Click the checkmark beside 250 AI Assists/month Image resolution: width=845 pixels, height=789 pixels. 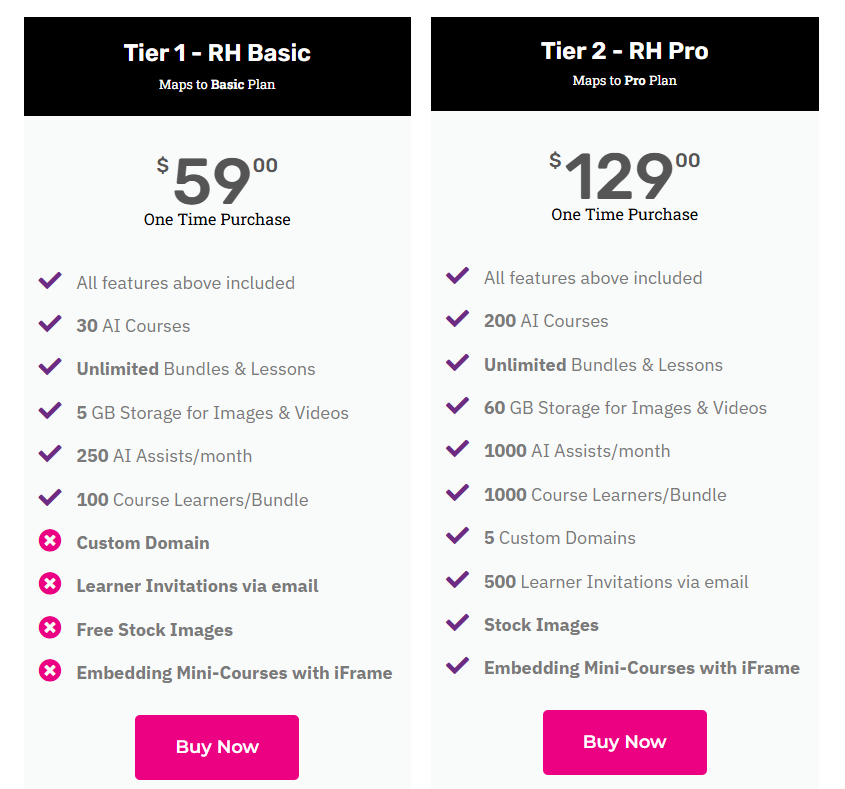click(50, 454)
